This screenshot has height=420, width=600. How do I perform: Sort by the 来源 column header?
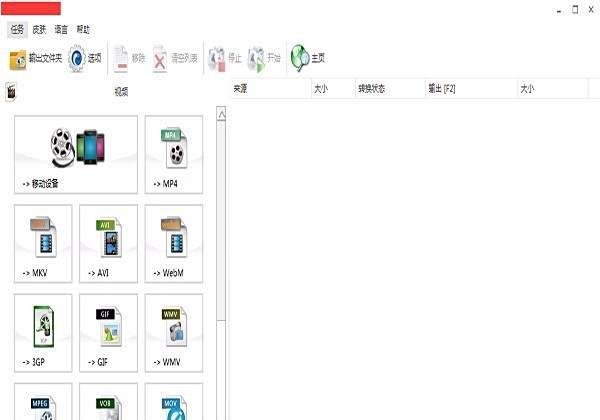(271, 89)
